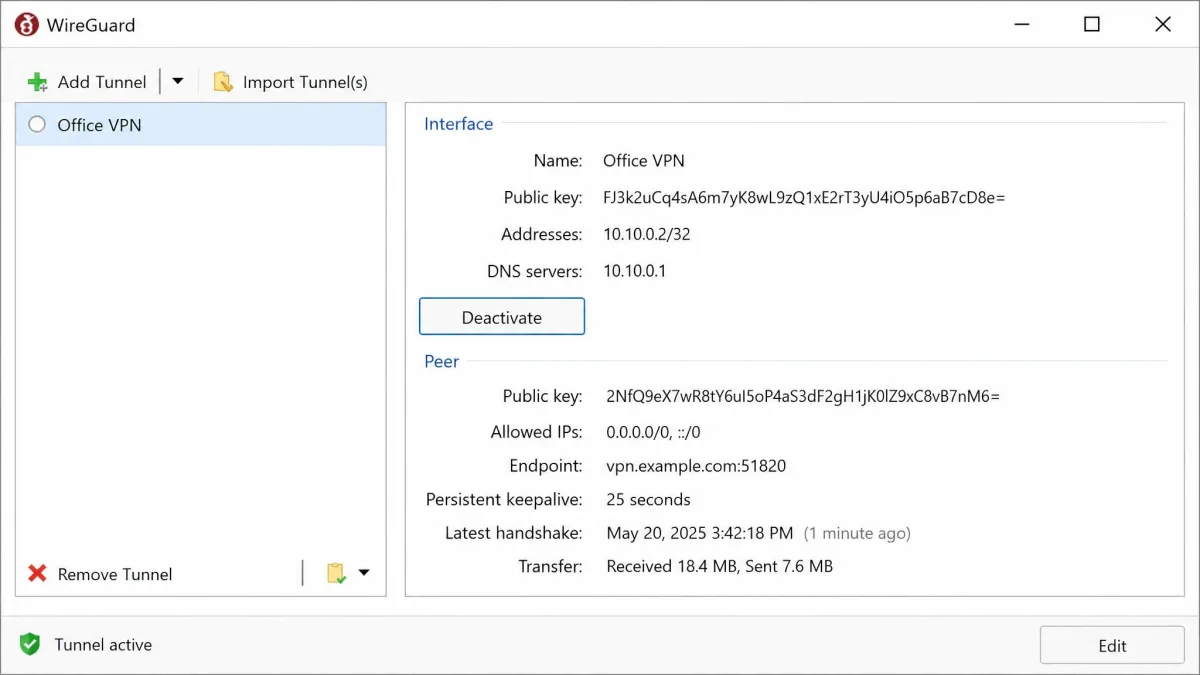Image resolution: width=1200 pixels, height=675 pixels.
Task: Click Allowed IPs value 0.0.0.0/0, ::/0
Action: [x=654, y=432]
